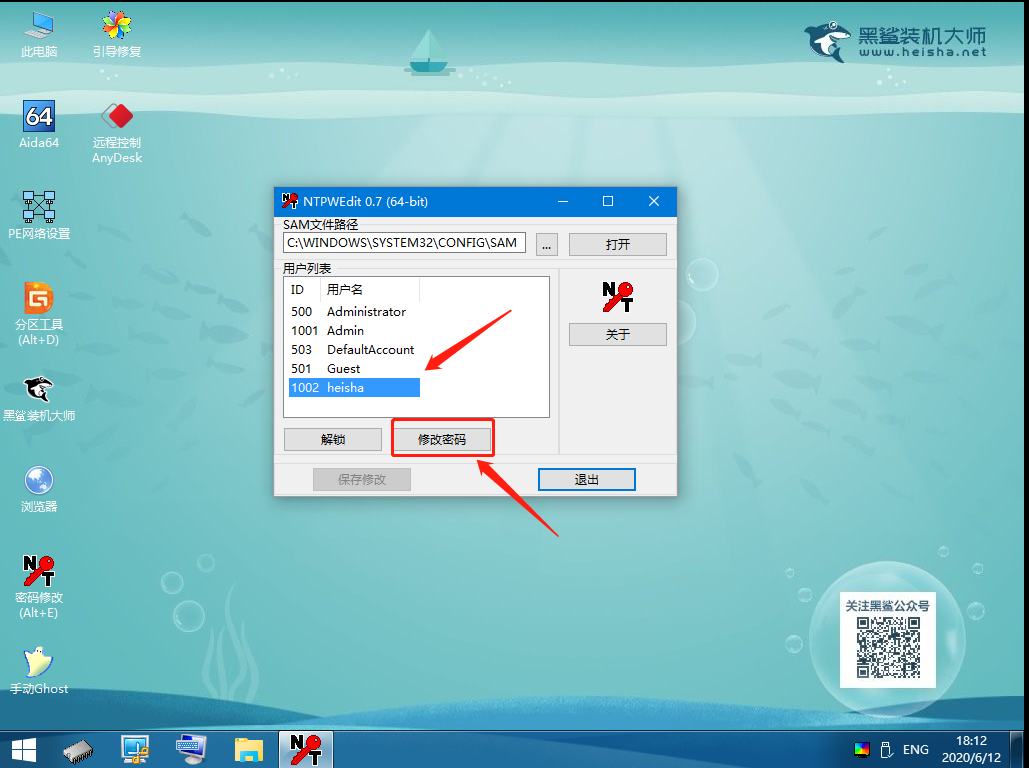Open the Aida64 desktop icon
The width and height of the screenshot is (1029, 768).
pyautogui.click(x=39, y=118)
